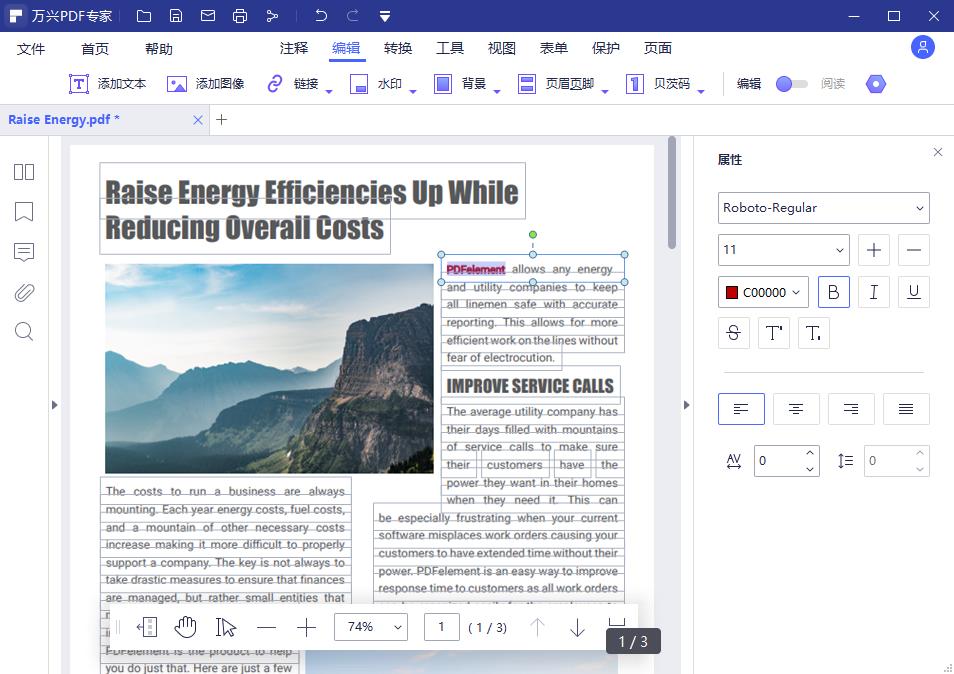
Task: Click the center align text button
Action: (x=796, y=409)
